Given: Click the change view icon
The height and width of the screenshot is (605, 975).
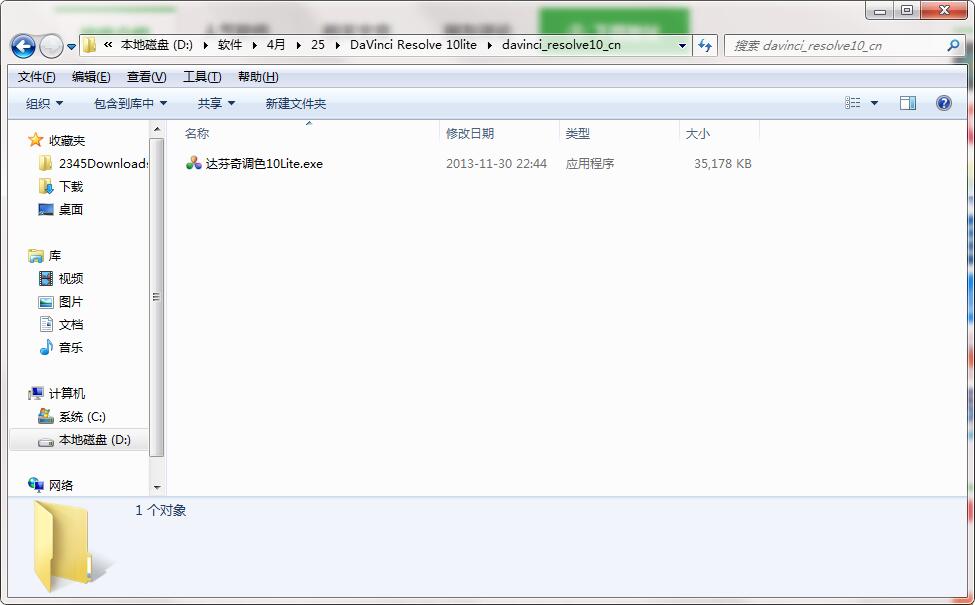Looking at the screenshot, I should pyautogui.click(x=853, y=103).
